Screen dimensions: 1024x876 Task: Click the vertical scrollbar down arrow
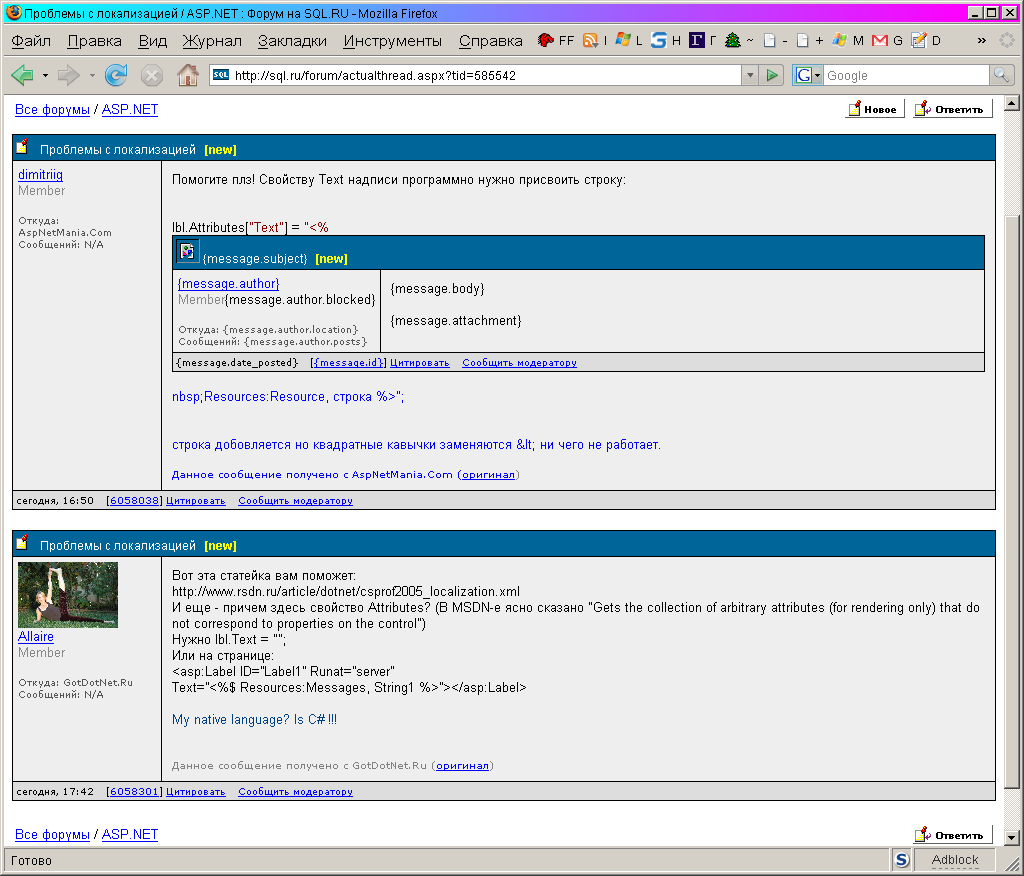pyautogui.click(x=1011, y=836)
